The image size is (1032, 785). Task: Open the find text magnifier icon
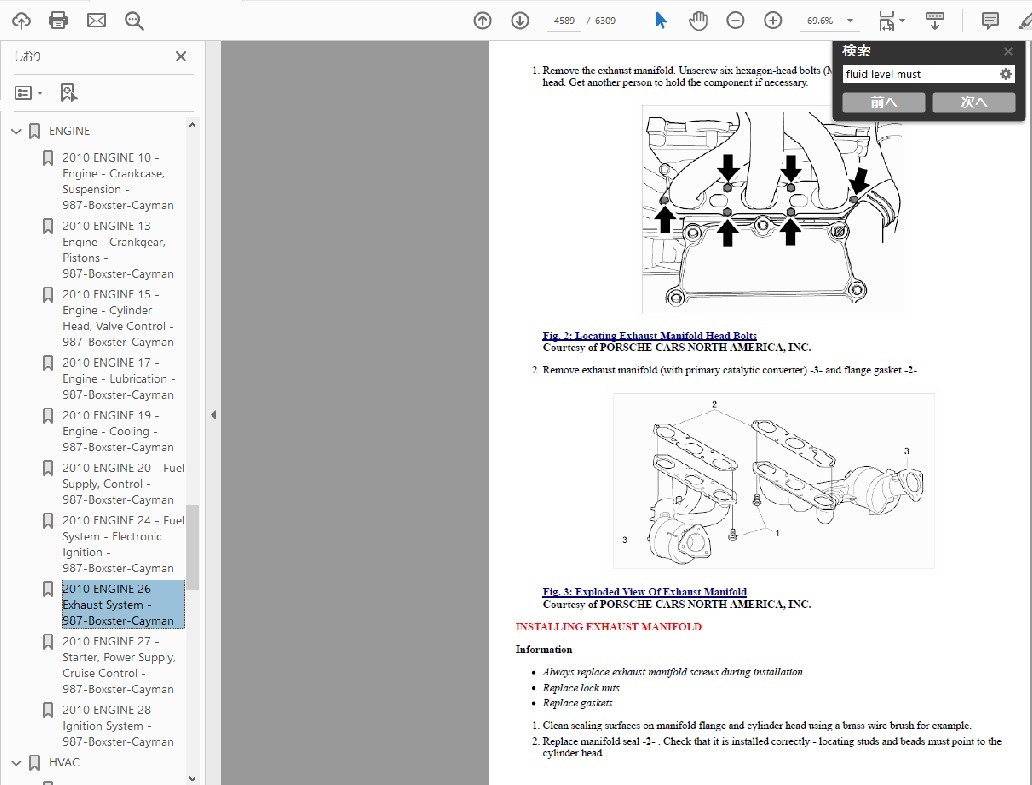click(x=134, y=20)
